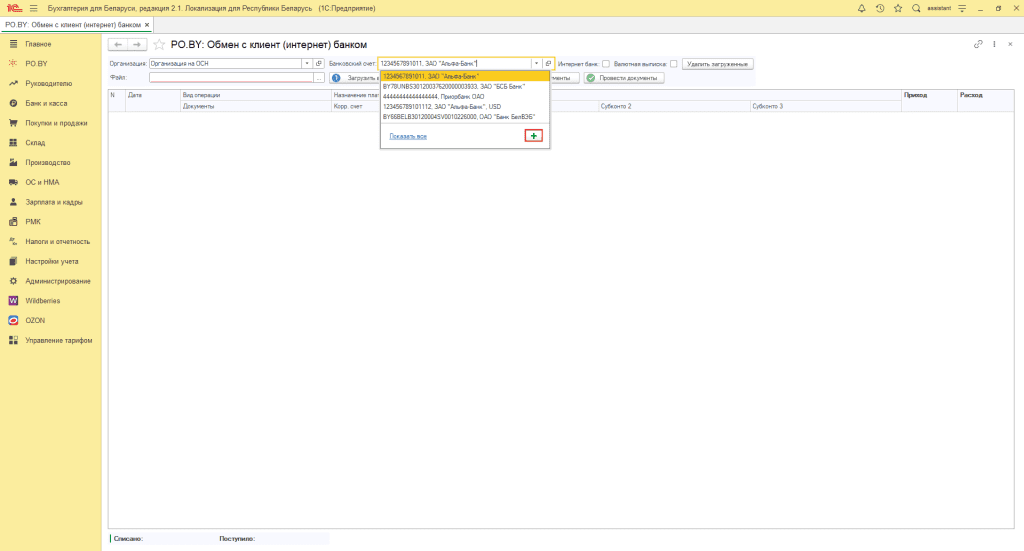Open the history clock icon
This screenshot has width=1024, height=551.
click(x=879, y=8)
